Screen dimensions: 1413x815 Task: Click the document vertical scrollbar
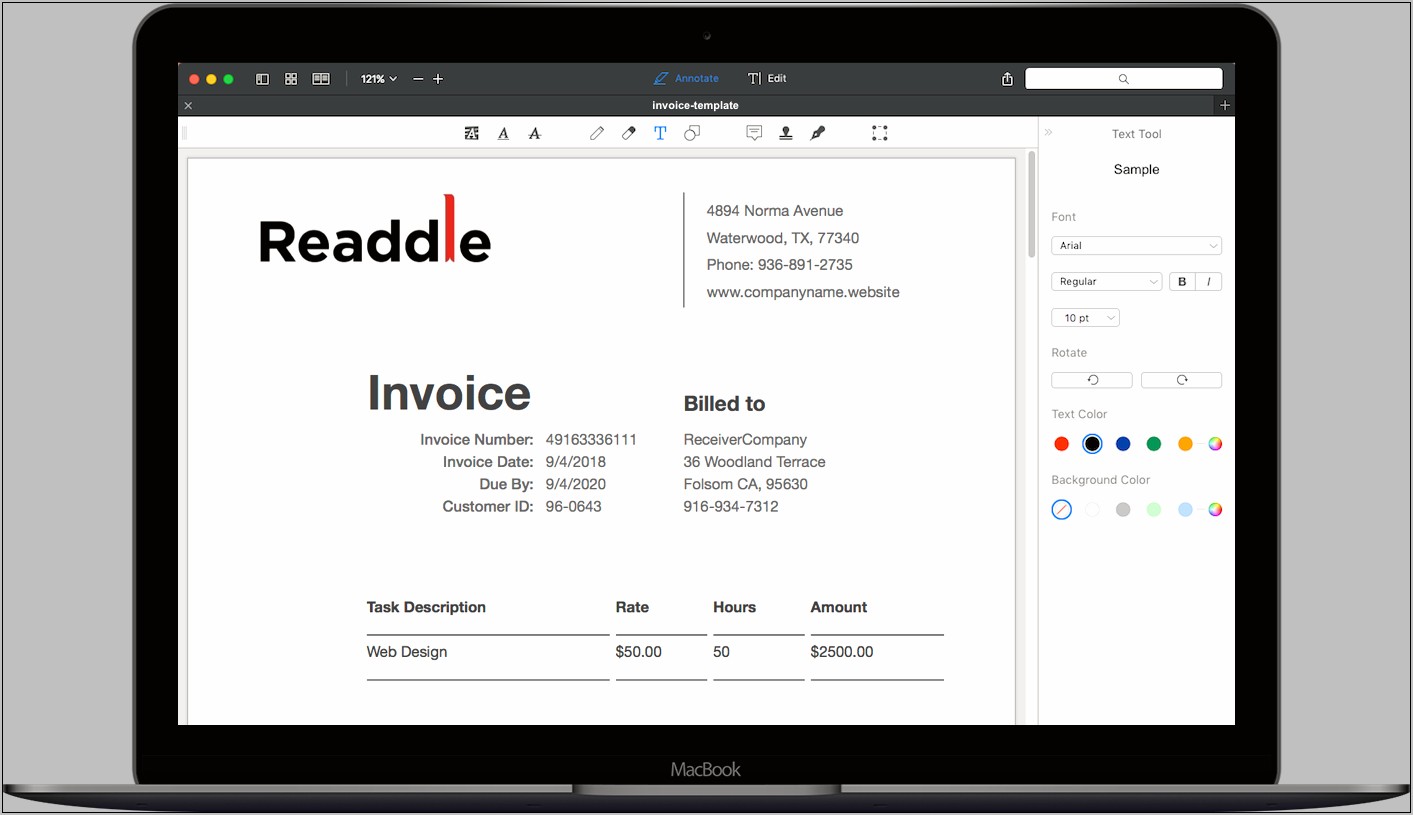(1030, 205)
